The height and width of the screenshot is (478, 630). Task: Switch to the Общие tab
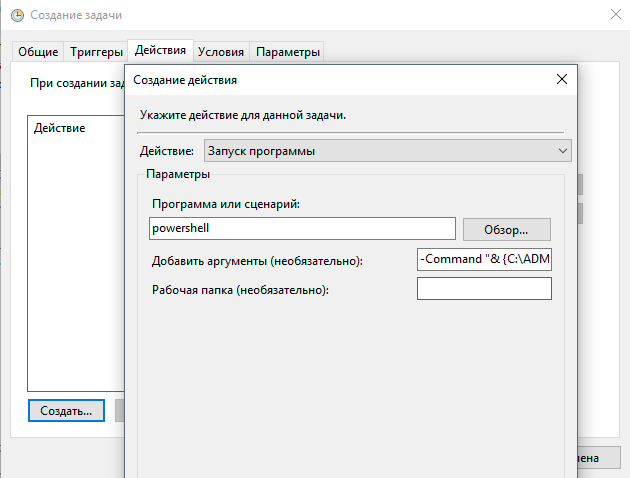pos(38,52)
